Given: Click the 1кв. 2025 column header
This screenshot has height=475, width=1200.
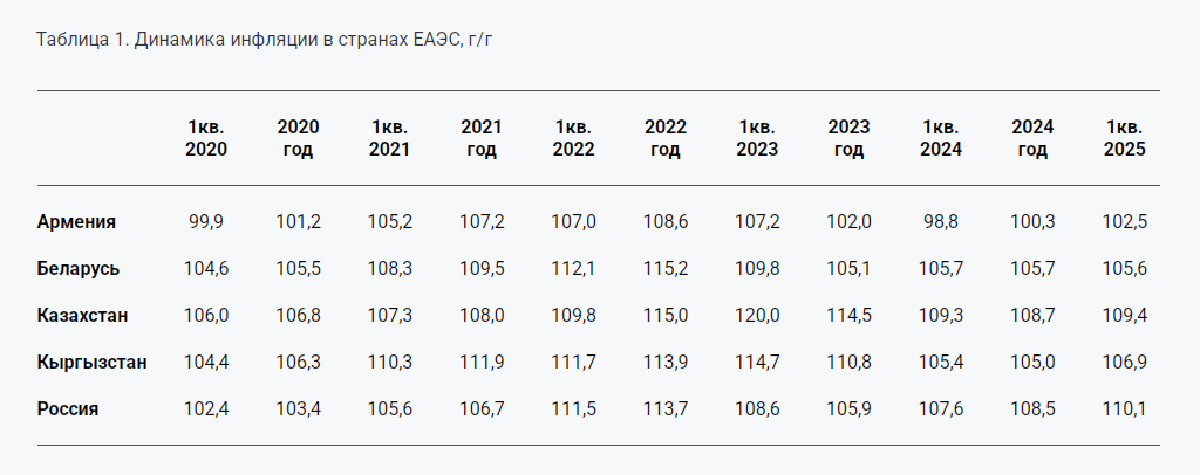Looking at the screenshot, I should 1124,139.
